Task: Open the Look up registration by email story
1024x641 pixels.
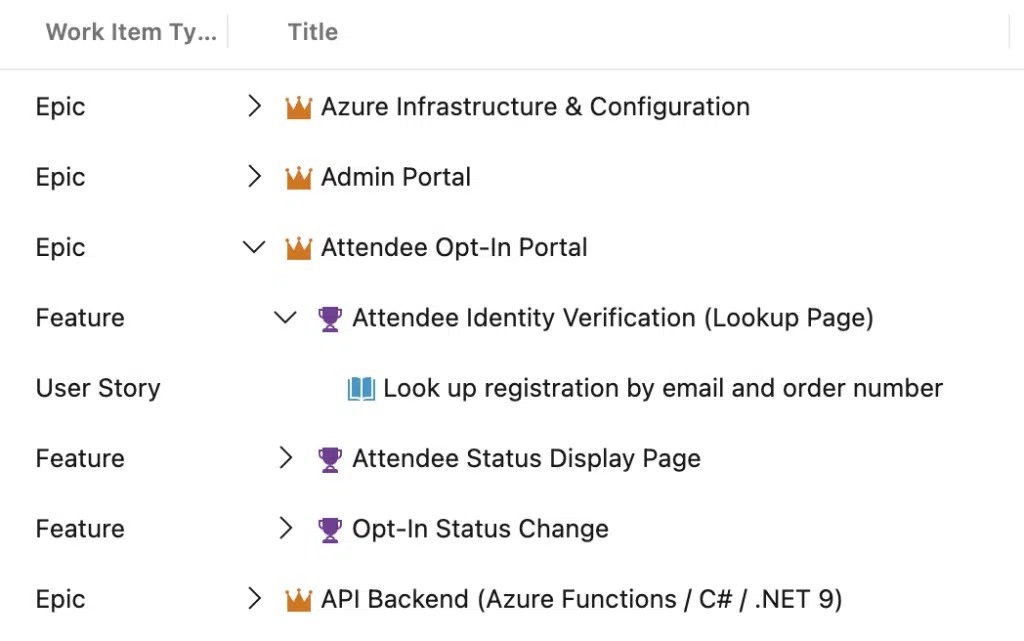Action: coord(662,388)
